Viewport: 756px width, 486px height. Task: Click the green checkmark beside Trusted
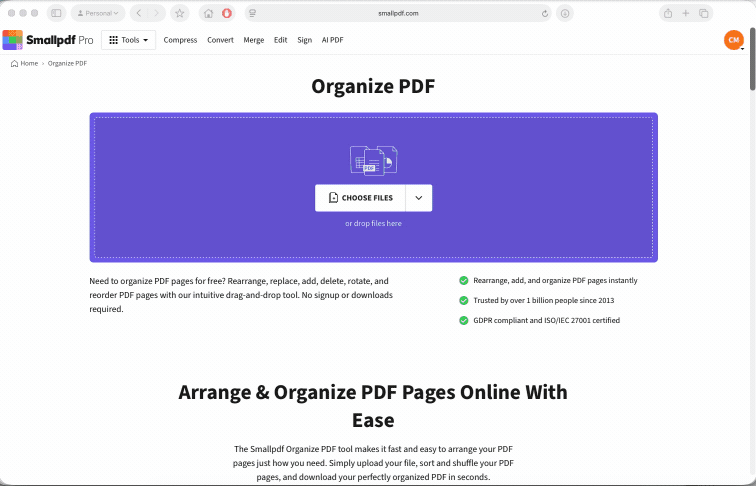[463, 300]
